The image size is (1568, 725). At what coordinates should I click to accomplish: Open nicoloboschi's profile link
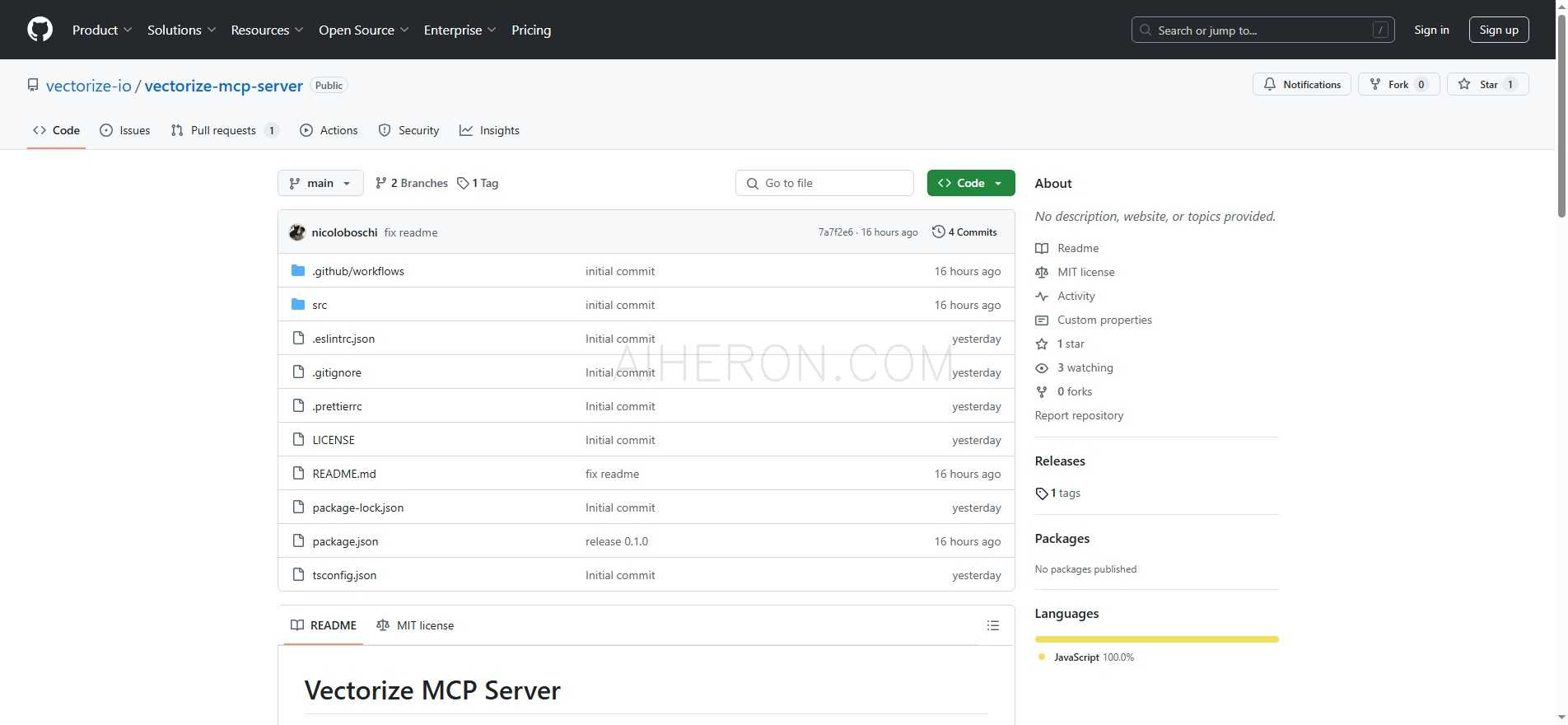click(344, 232)
